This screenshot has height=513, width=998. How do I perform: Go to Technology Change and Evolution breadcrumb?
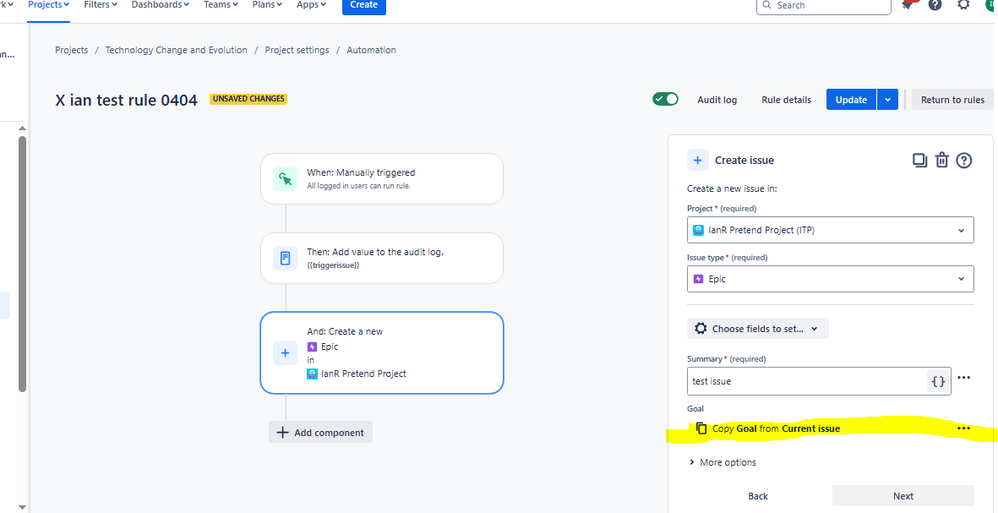click(176, 50)
